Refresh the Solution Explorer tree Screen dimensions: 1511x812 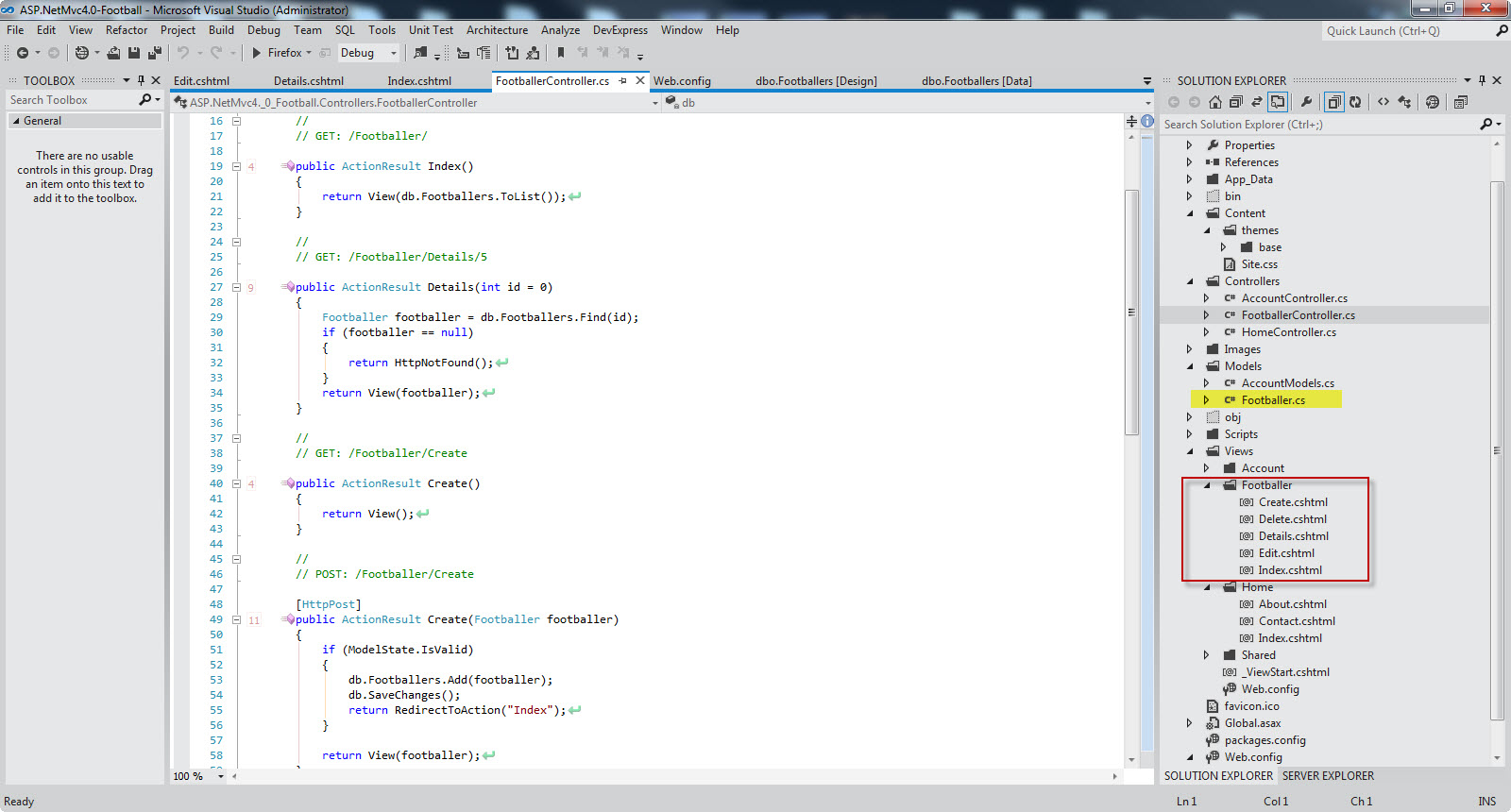(x=1355, y=102)
